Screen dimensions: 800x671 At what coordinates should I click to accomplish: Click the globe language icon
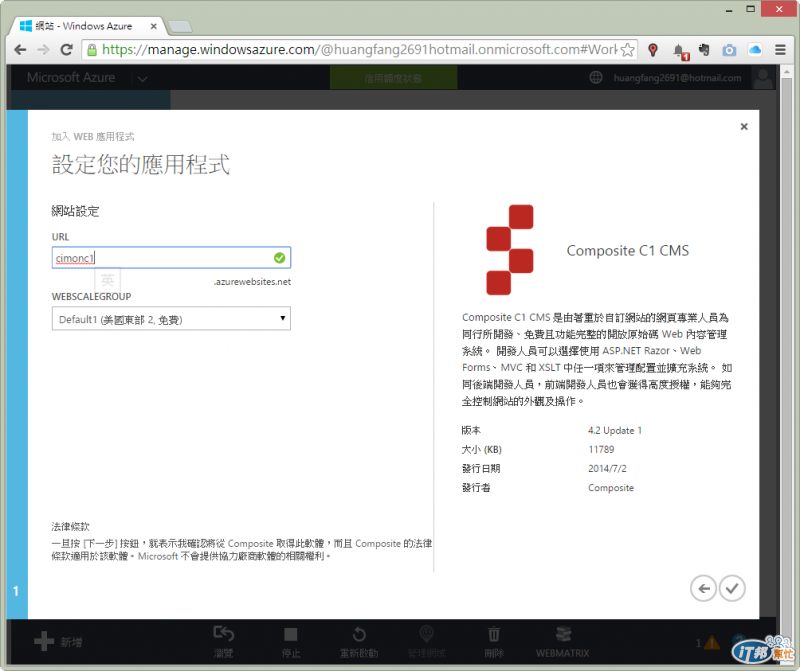(596, 78)
